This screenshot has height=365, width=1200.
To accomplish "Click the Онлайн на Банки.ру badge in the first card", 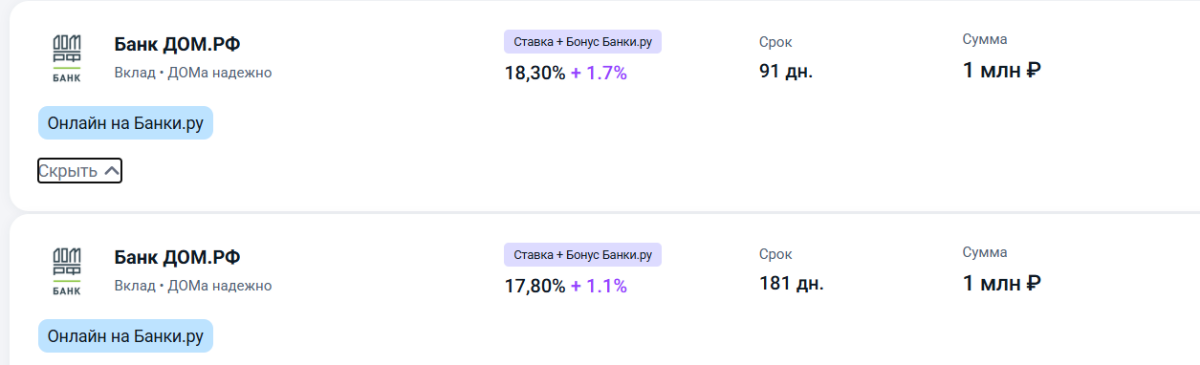I will click(x=126, y=122).
